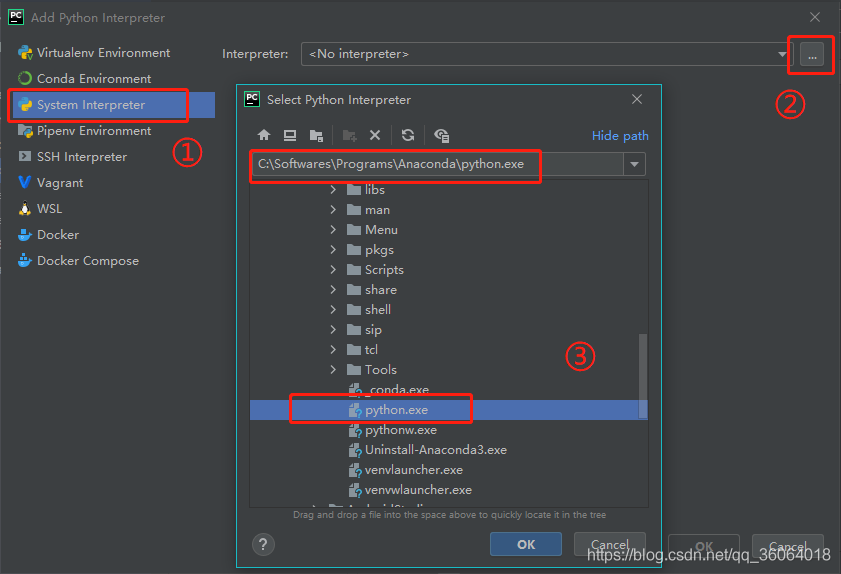Click the New Folder icon
The height and width of the screenshot is (574, 841).
[x=349, y=135]
